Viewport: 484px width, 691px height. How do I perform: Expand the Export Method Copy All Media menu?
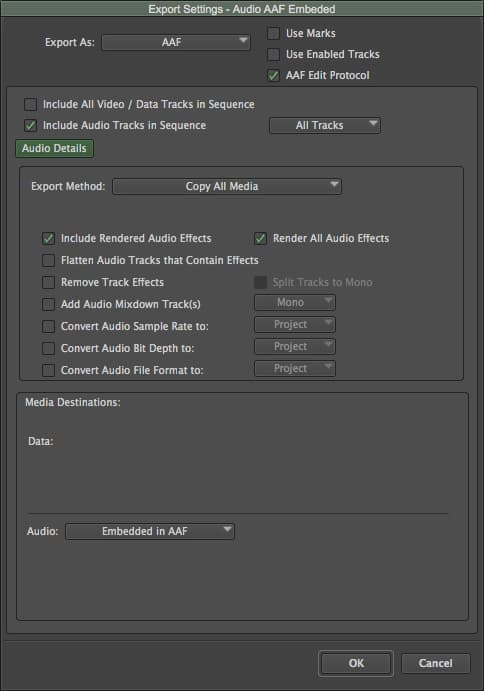[227, 186]
